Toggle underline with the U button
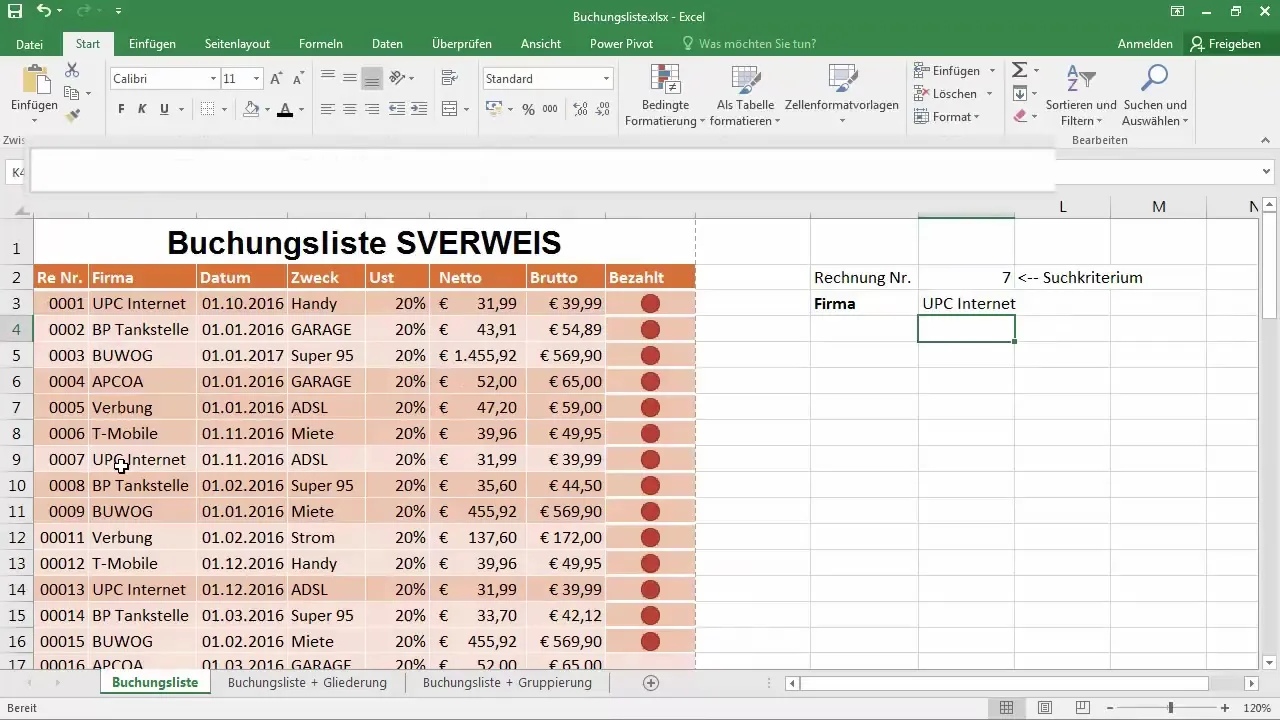This screenshot has width=1280, height=720. pos(165,109)
